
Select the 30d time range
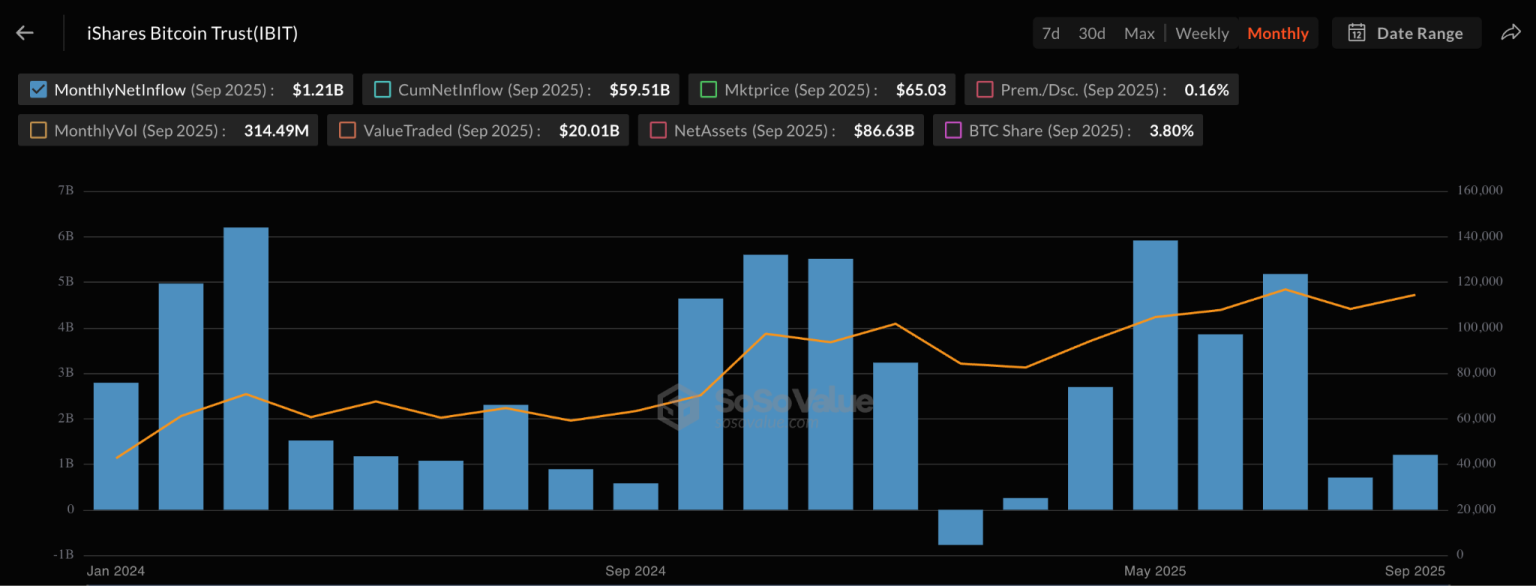pos(1091,33)
